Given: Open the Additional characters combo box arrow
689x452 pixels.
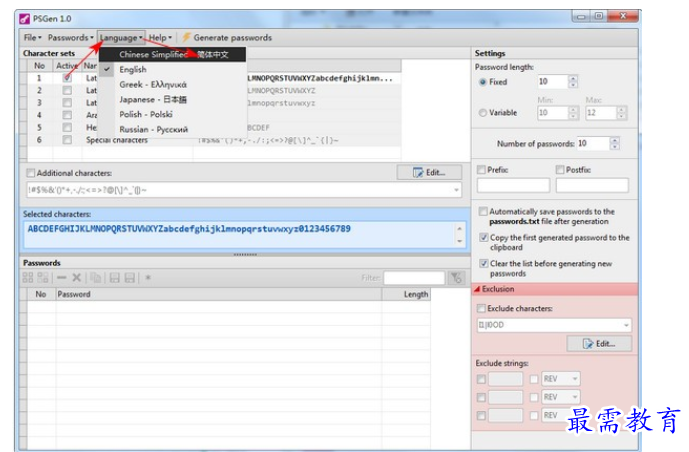Looking at the screenshot, I should click(456, 190).
